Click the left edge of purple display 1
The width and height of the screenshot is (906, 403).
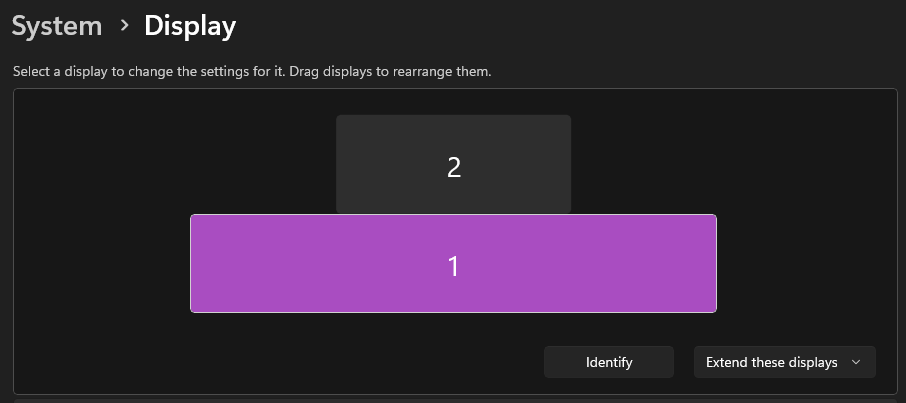[x=194, y=264]
